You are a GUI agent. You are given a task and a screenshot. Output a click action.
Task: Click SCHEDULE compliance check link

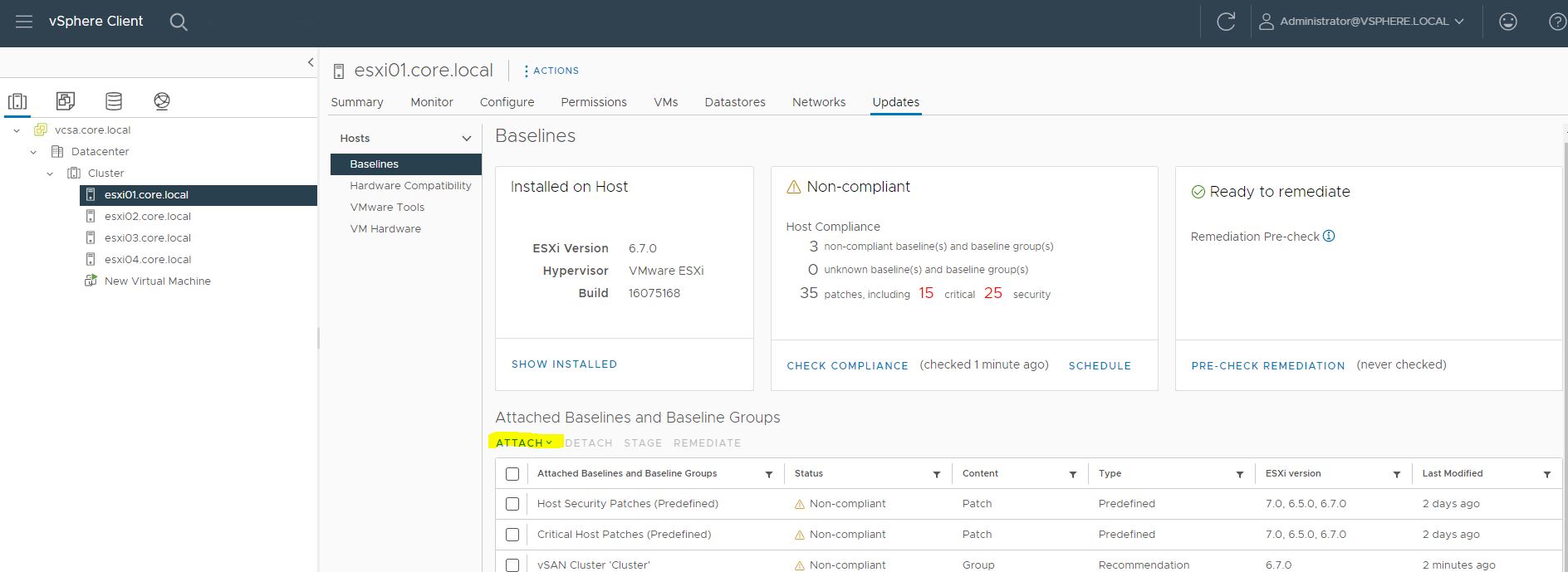1100,365
